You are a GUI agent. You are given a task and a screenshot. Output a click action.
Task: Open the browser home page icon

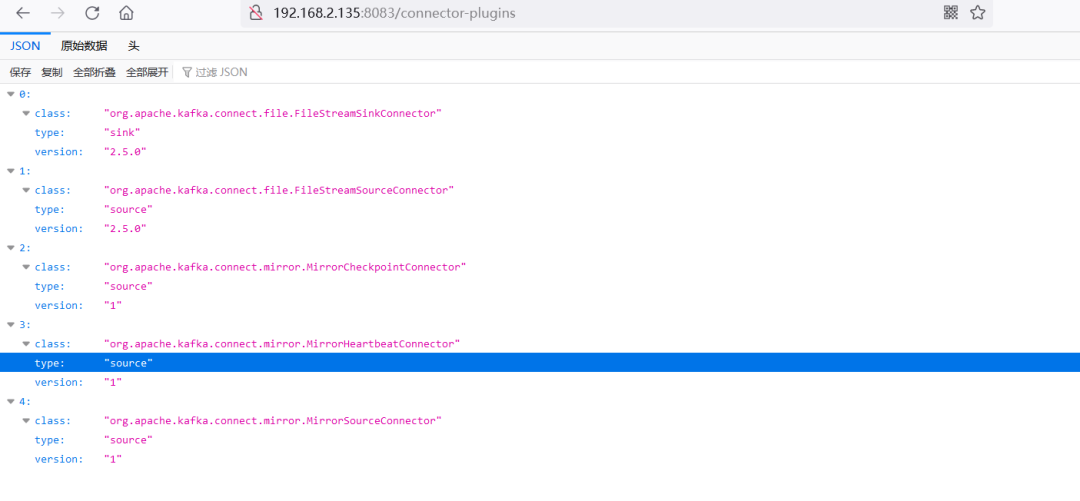point(126,13)
